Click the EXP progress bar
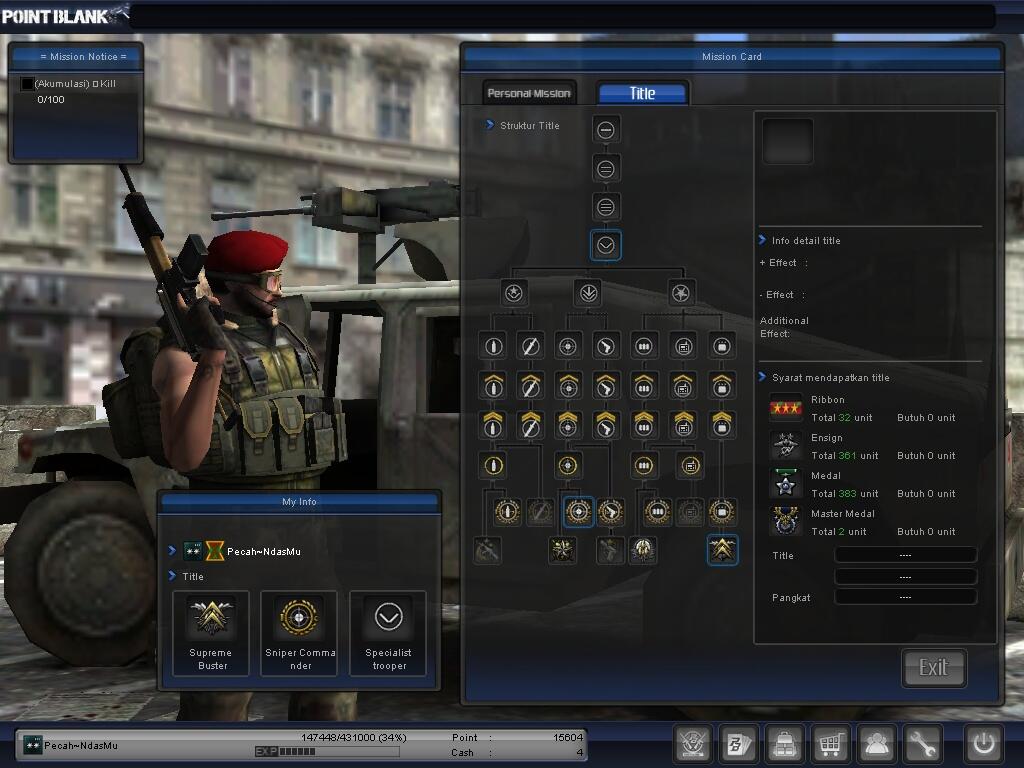Image resolution: width=1024 pixels, height=768 pixels. pyautogui.click(x=327, y=752)
